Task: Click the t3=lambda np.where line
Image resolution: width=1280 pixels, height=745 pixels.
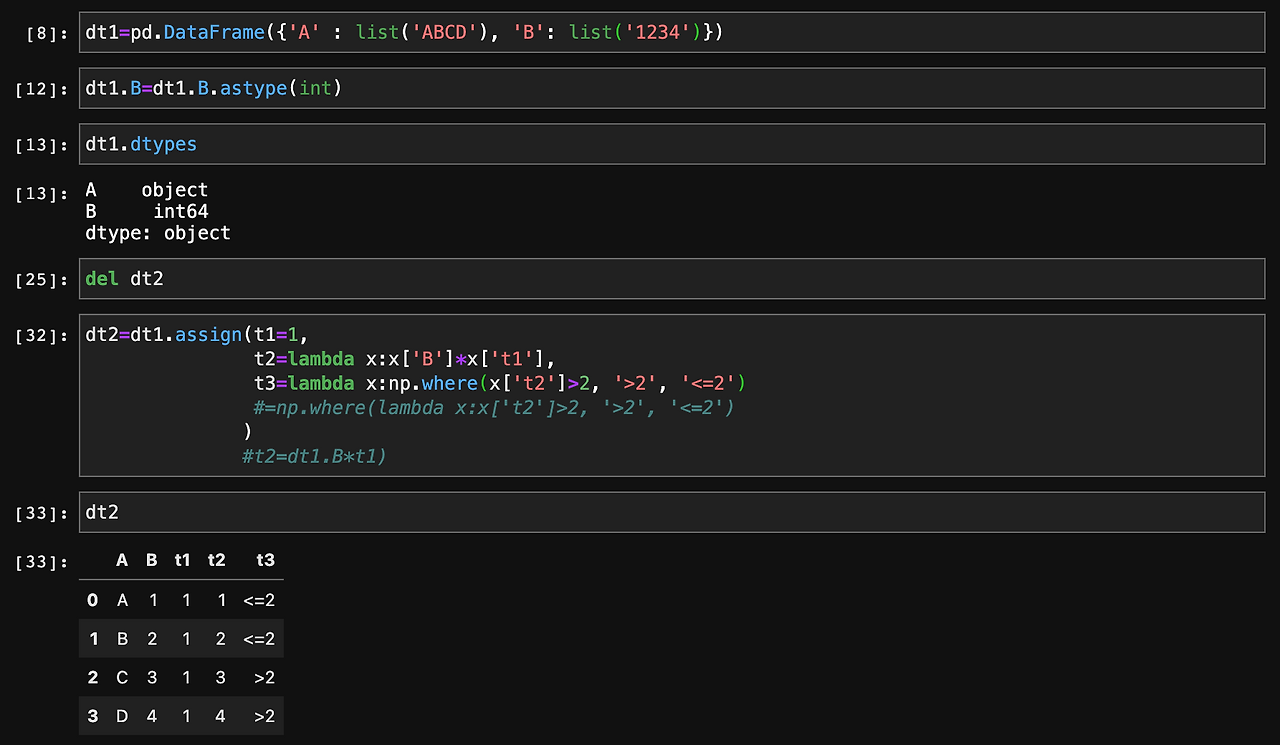Action: click(500, 383)
